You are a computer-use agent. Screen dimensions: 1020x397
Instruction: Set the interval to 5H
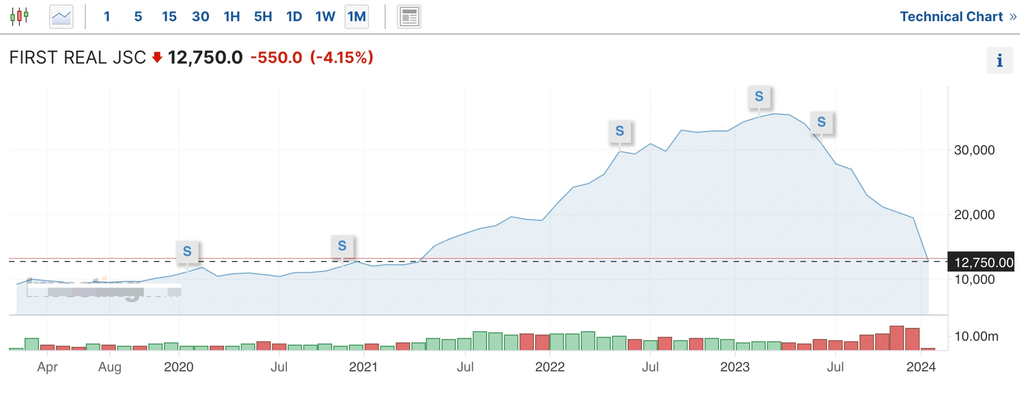point(263,16)
